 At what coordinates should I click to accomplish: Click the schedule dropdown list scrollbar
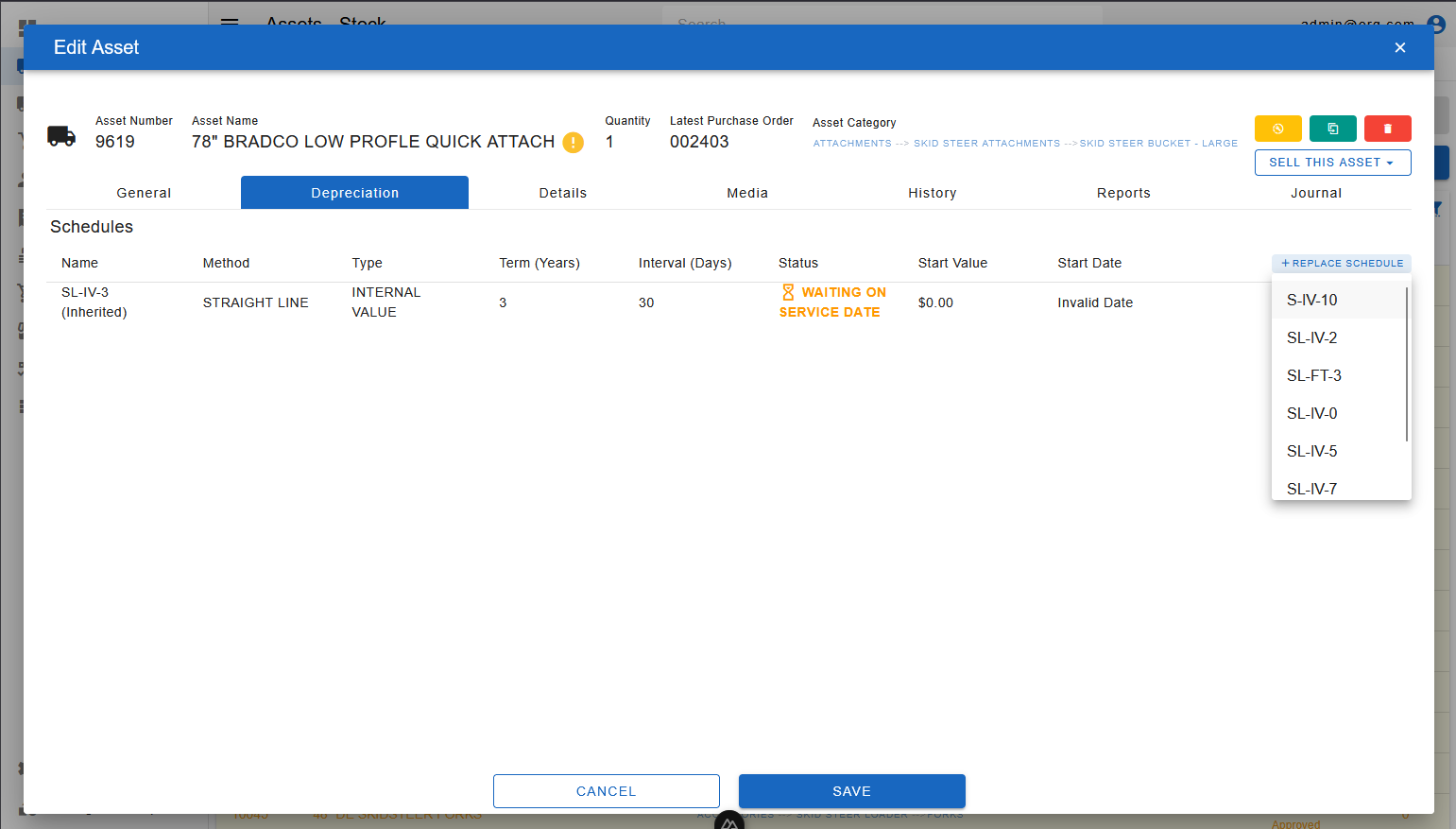point(1406,364)
